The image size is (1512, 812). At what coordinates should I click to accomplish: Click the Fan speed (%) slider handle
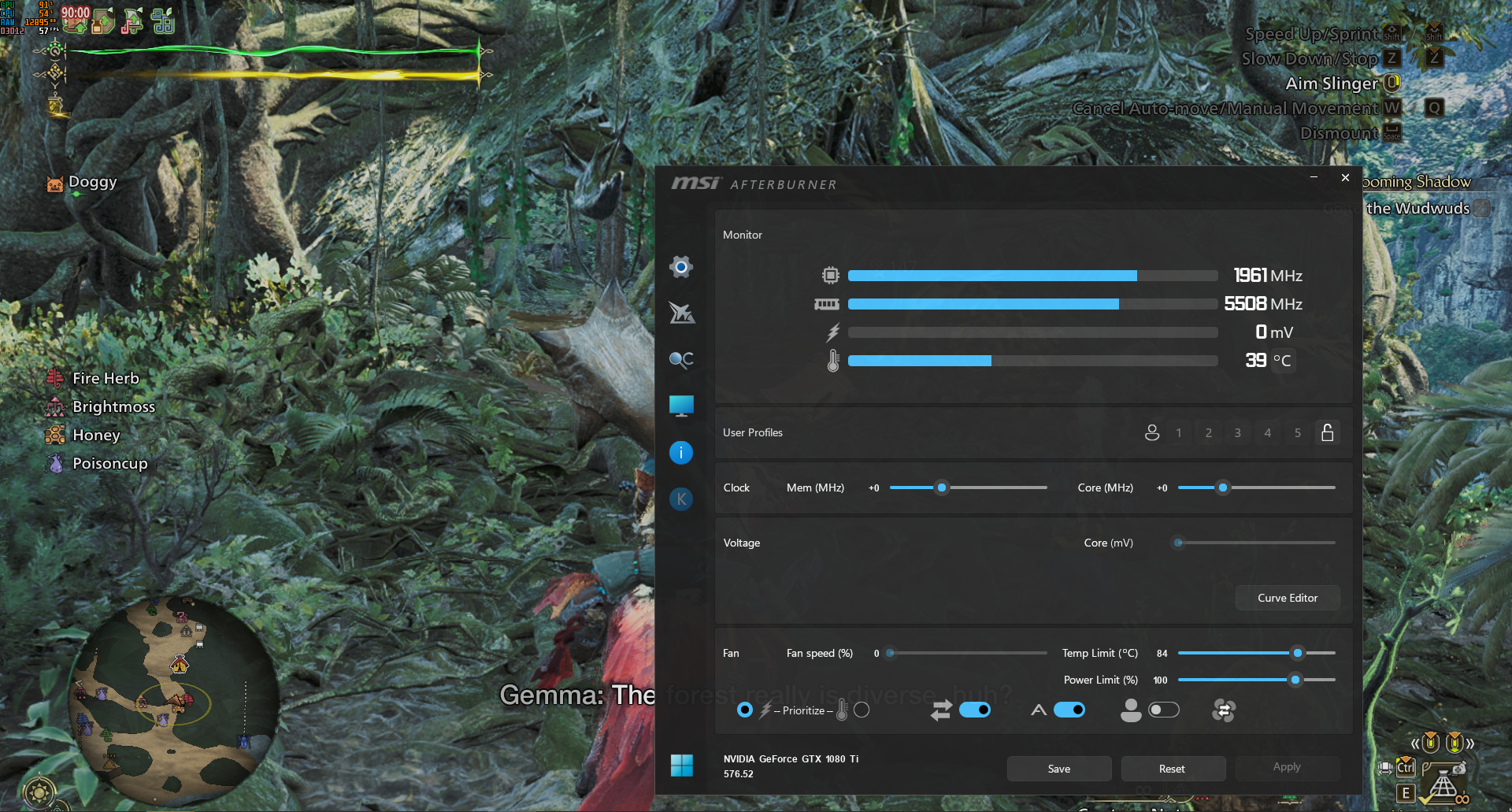tap(890, 653)
